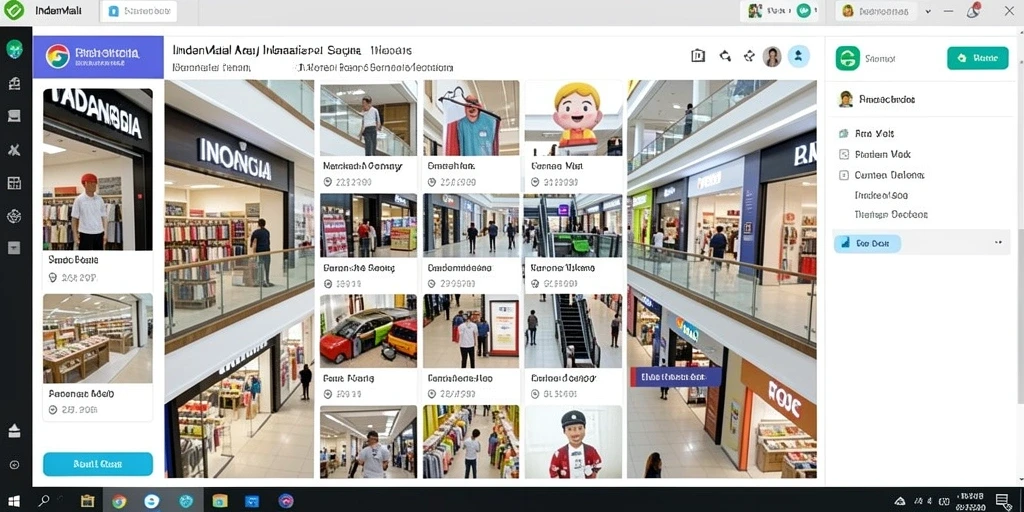This screenshot has height=512, width=1024.
Task: Open the man in red jacket and cap thumbnail
Action: click(573, 442)
